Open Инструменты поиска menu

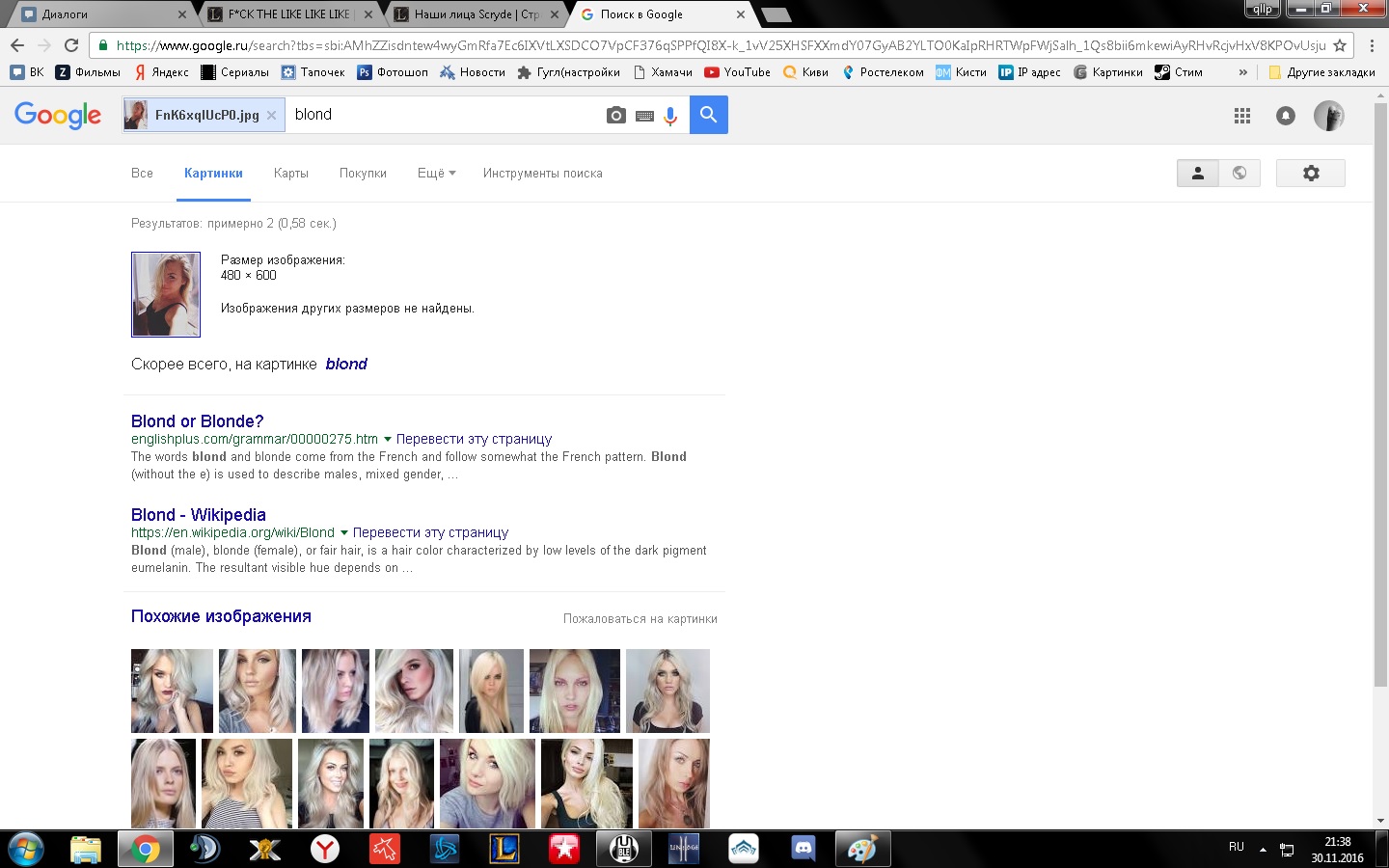tap(542, 174)
